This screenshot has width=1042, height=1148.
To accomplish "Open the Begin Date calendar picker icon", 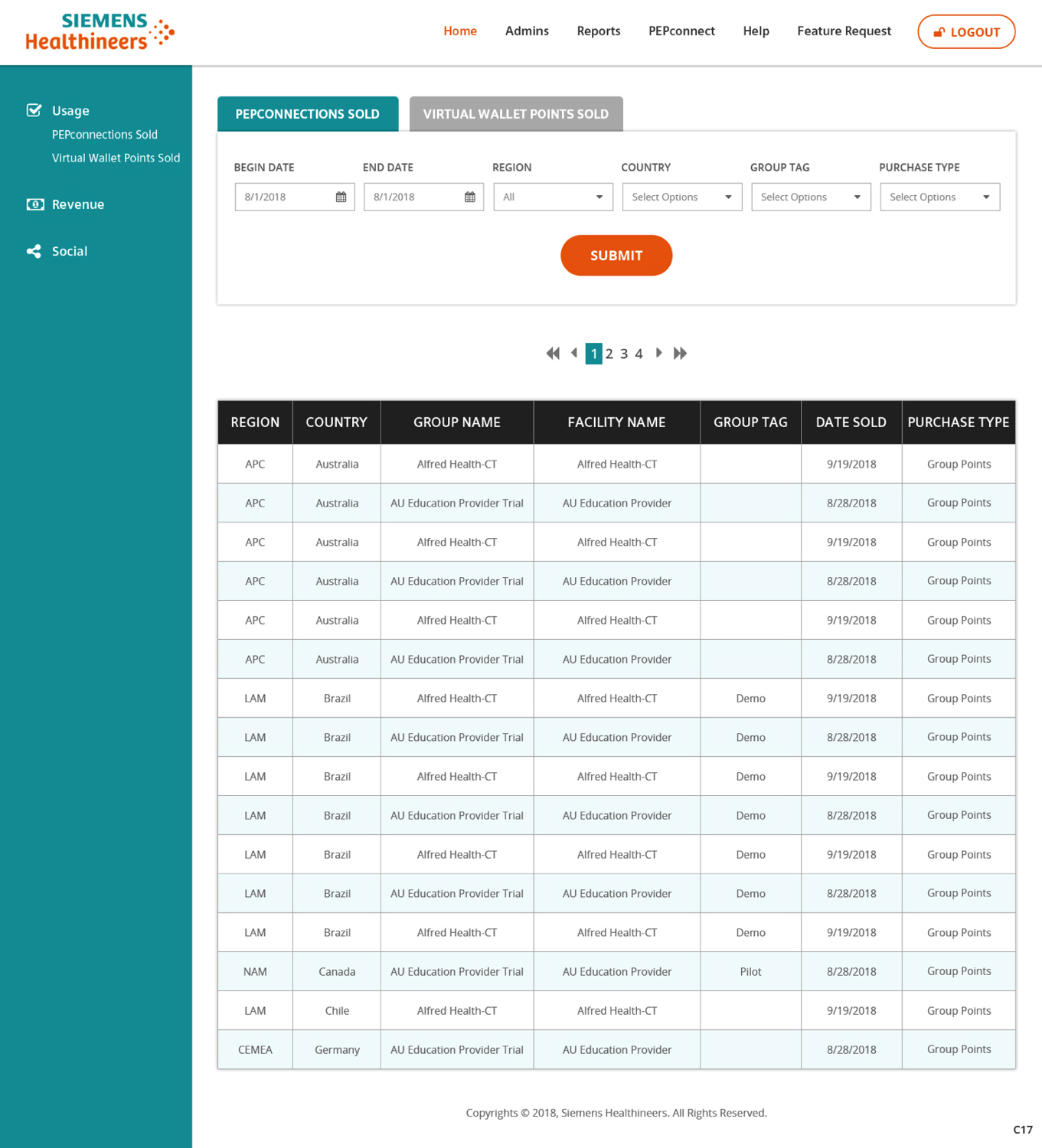I will tap(341, 197).
